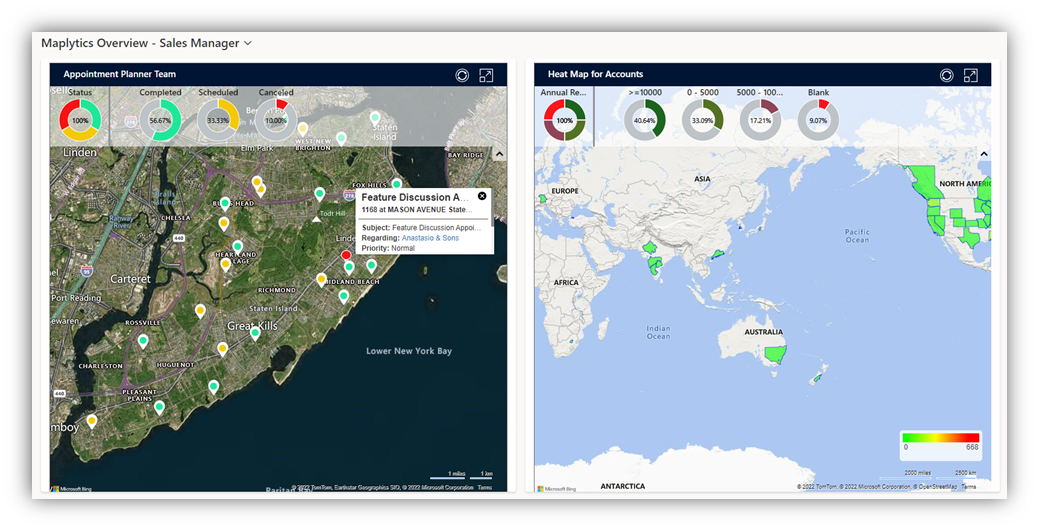Open the Maplytics Overview dashboard selector dropdown
This screenshot has height=531, width=1039.
[248, 43]
